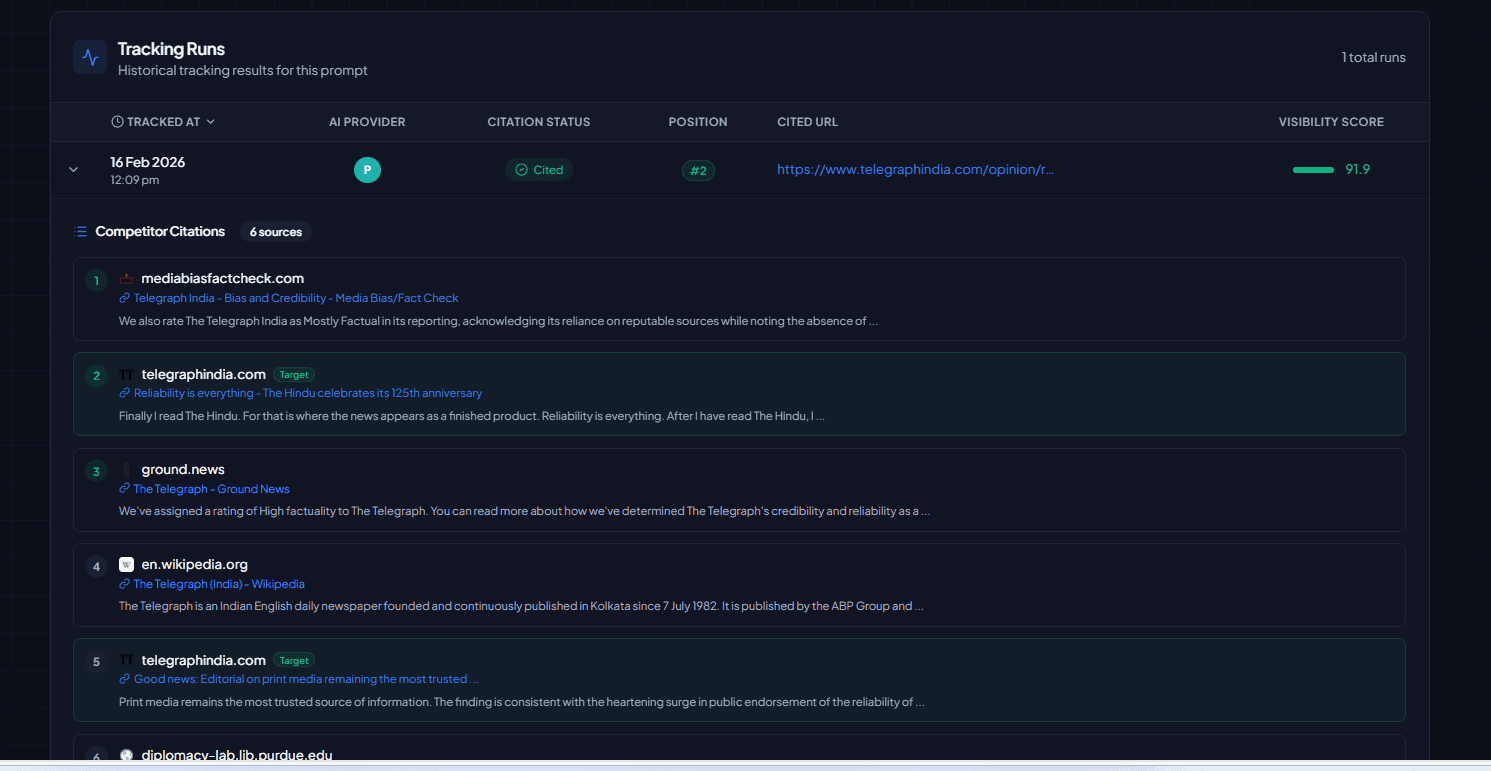Viewport: 1491px width, 771px height.
Task: Open the cited telegraphindia.com opinion URL
Action: point(915,169)
